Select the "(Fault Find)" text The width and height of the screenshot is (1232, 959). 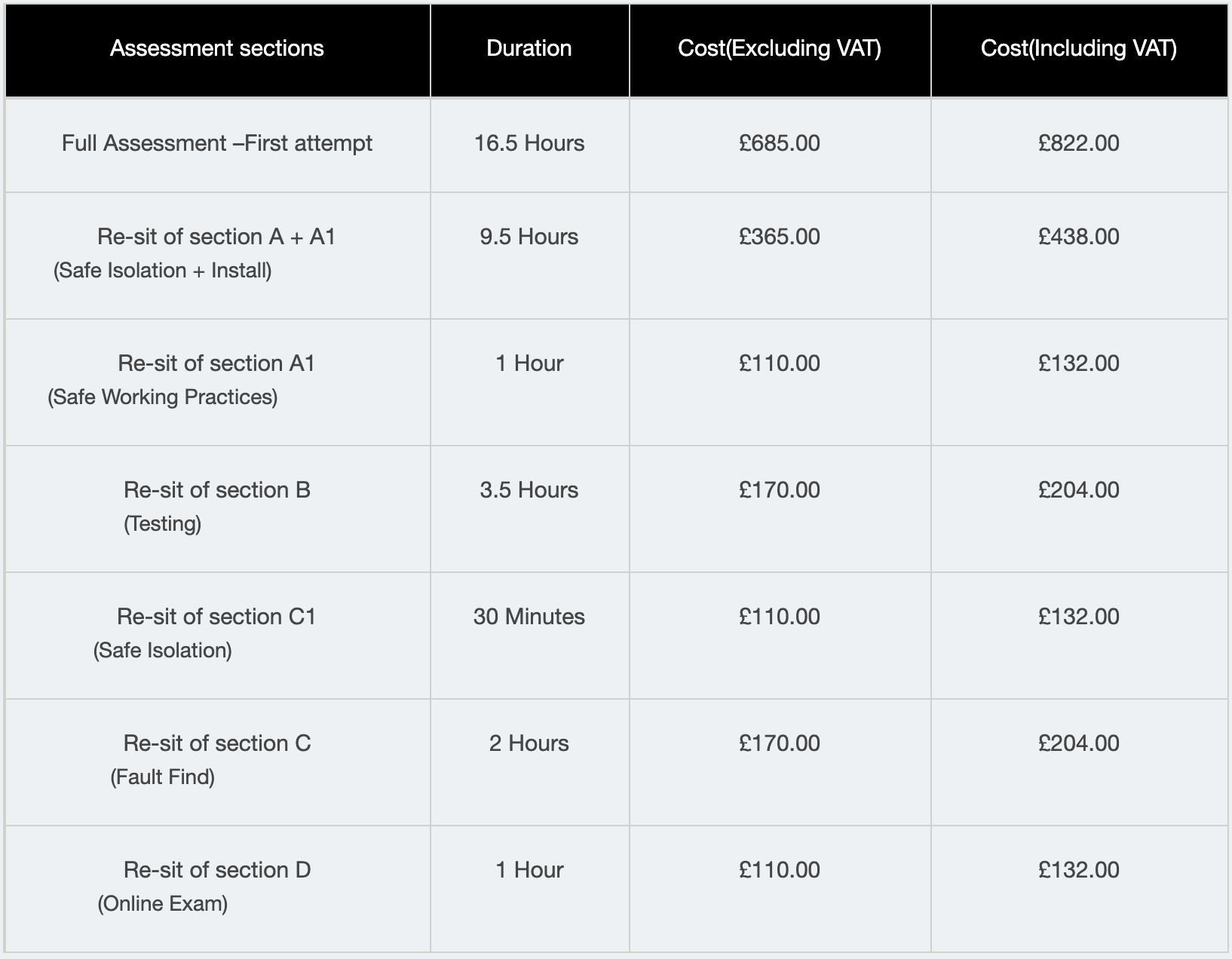pos(163,777)
